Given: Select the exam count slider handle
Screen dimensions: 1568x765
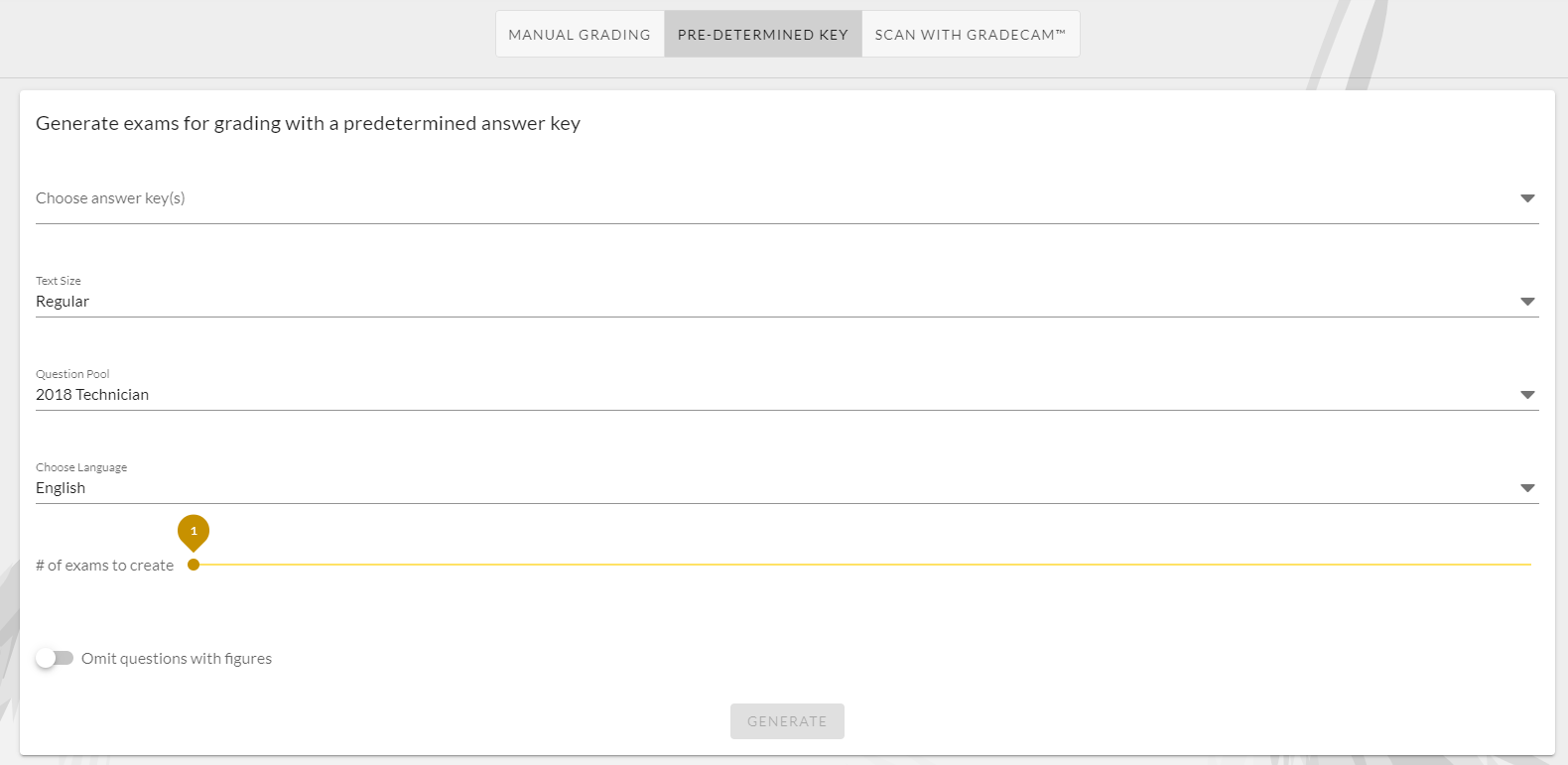Looking at the screenshot, I should [x=194, y=564].
